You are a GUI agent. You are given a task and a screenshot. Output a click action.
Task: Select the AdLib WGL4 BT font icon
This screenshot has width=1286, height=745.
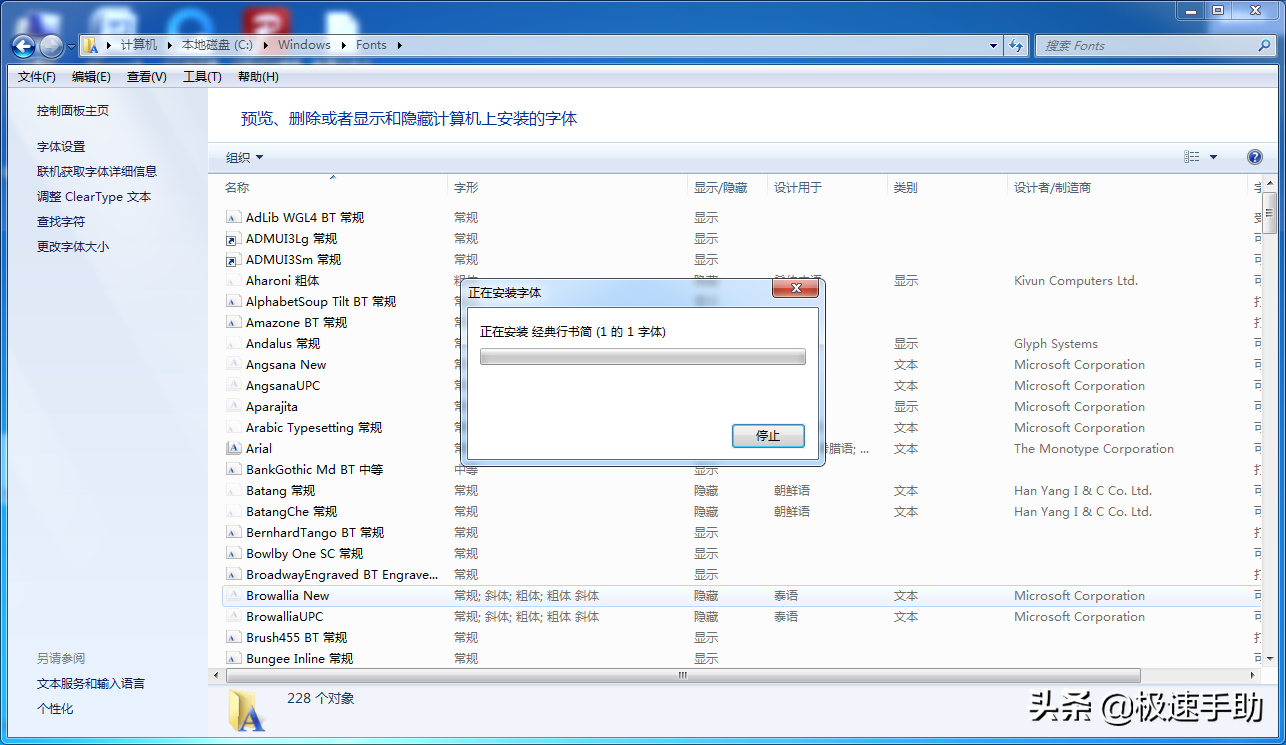pos(233,217)
